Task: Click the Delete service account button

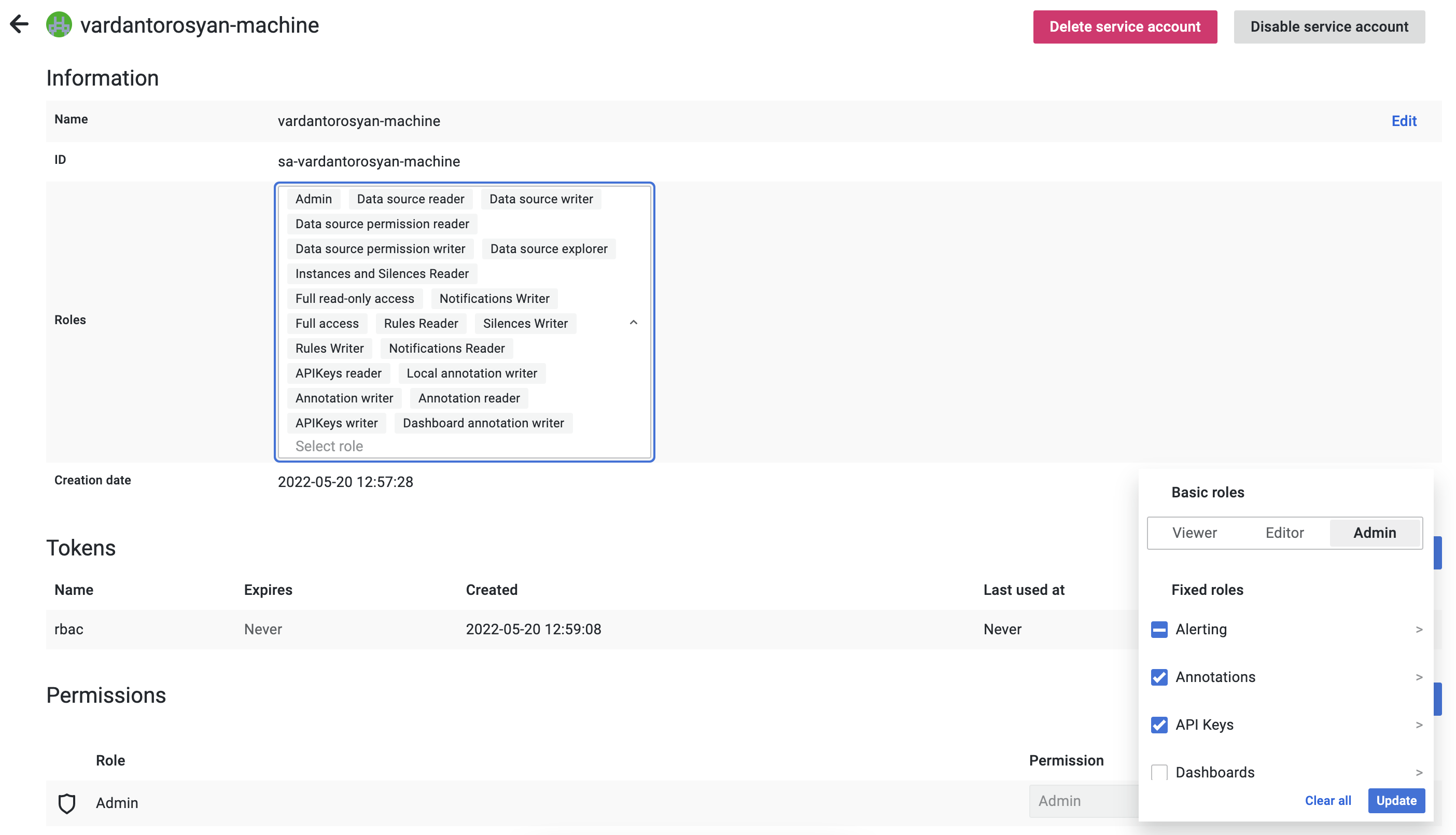Action: pyautogui.click(x=1125, y=26)
